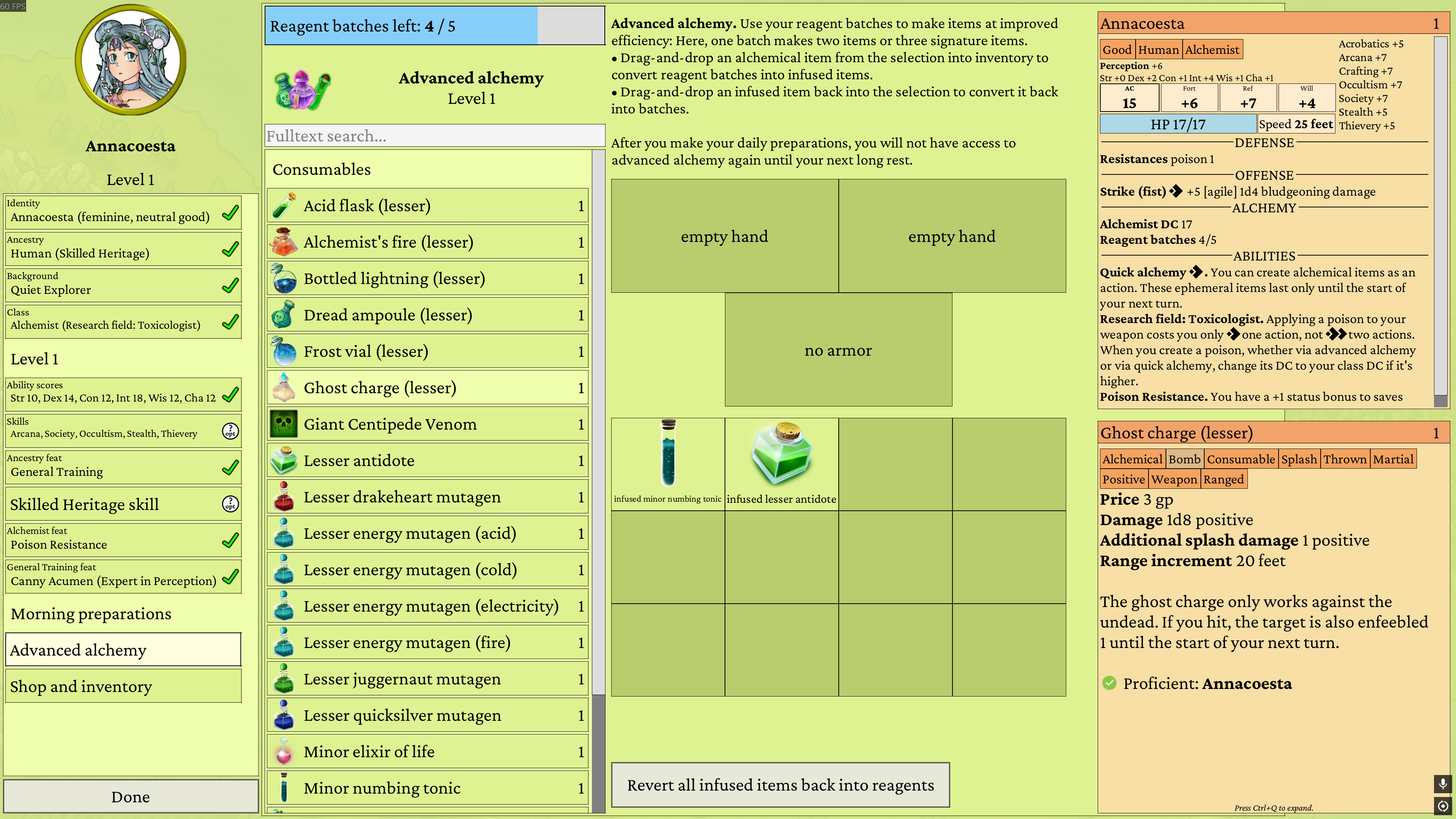Select the Lesser energy mutagen (cold) icon
Viewport: 1456px width, 819px height.
click(284, 570)
